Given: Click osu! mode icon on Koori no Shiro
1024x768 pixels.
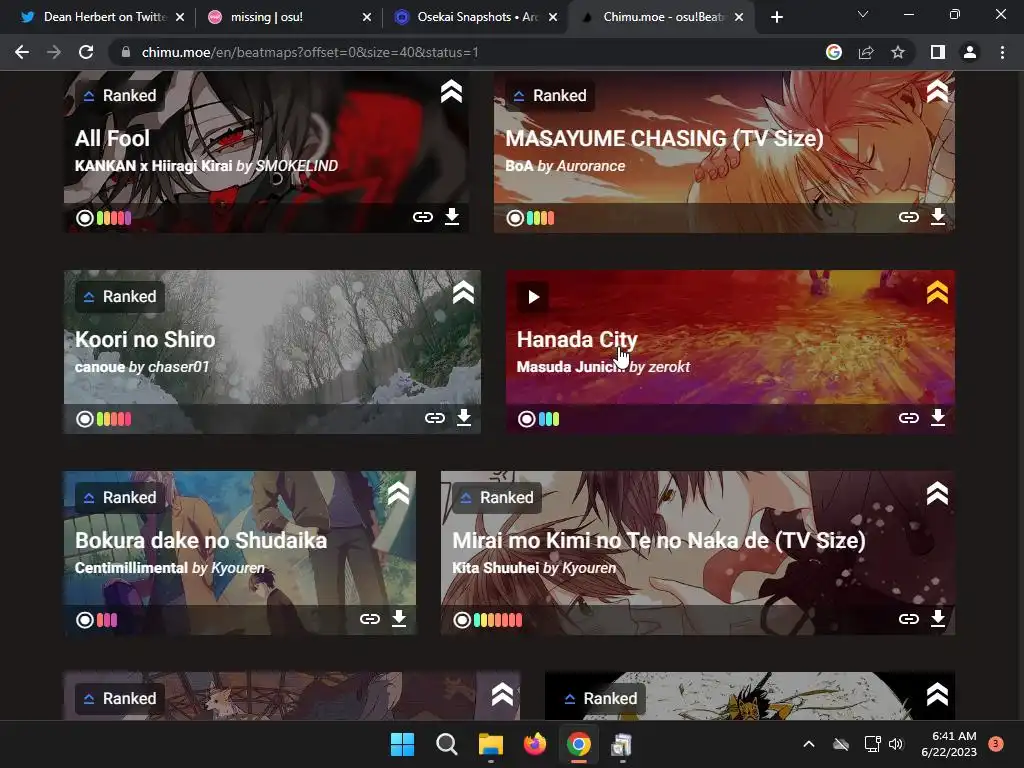Looking at the screenshot, I should [84, 419].
